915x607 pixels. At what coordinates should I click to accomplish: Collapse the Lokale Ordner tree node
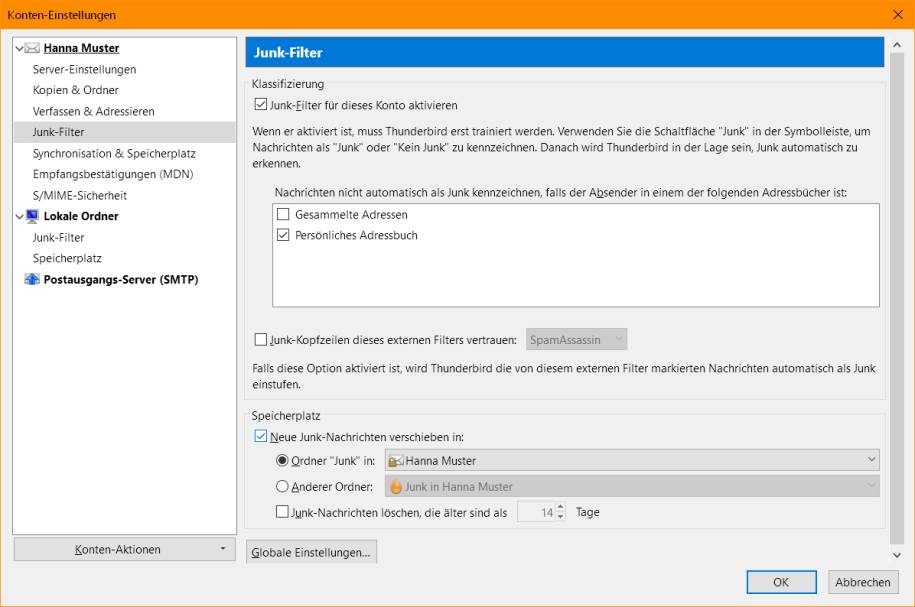19,217
